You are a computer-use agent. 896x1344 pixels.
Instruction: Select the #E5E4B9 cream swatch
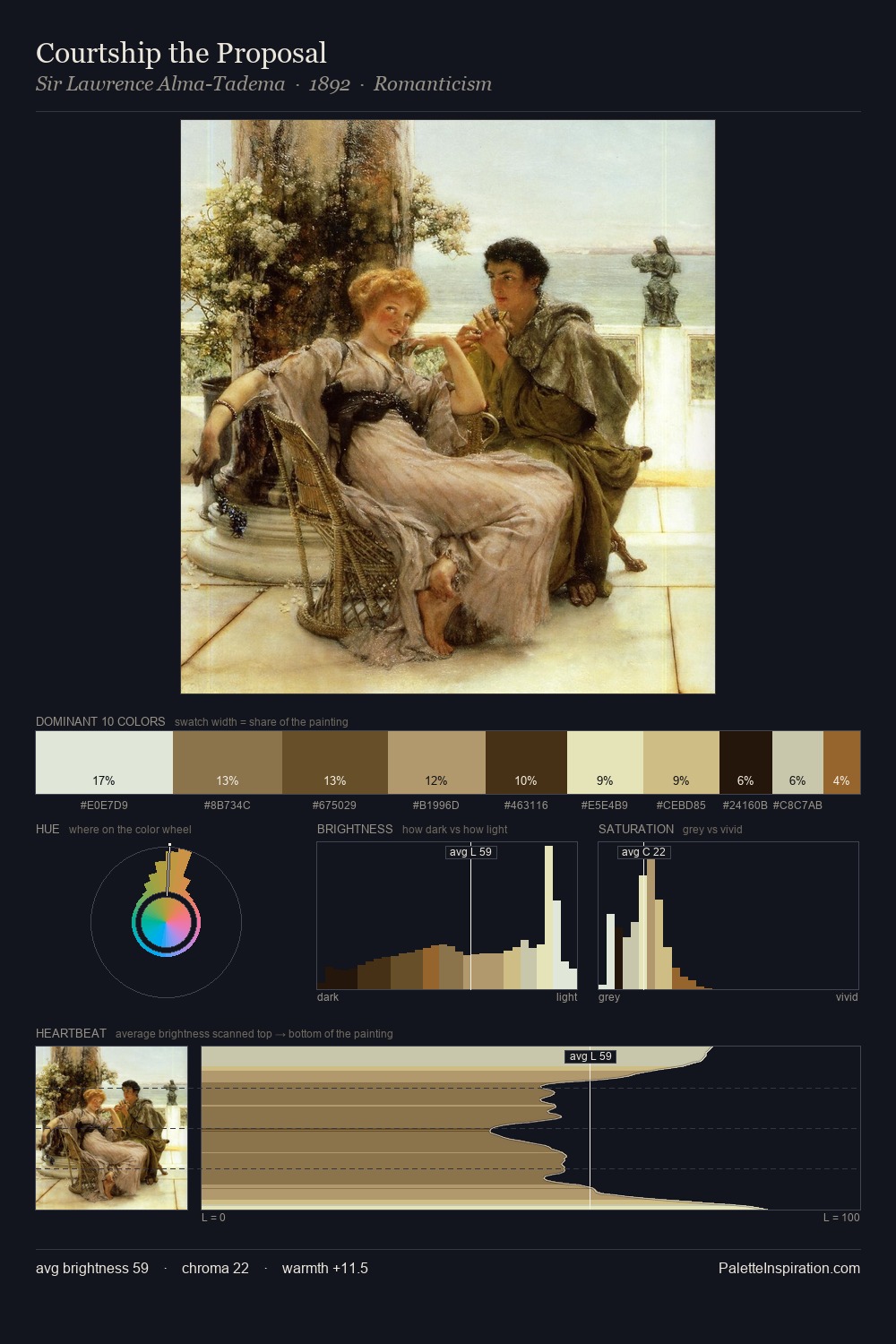tap(605, 762)
